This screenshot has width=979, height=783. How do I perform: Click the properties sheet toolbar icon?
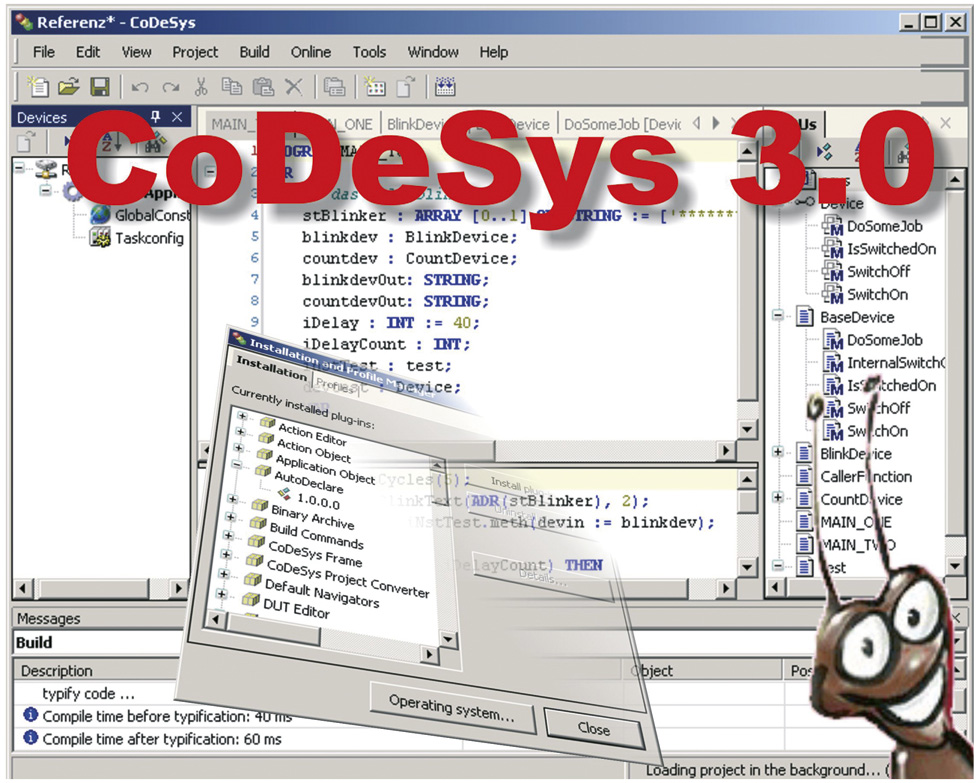click(x=335, y=86)
